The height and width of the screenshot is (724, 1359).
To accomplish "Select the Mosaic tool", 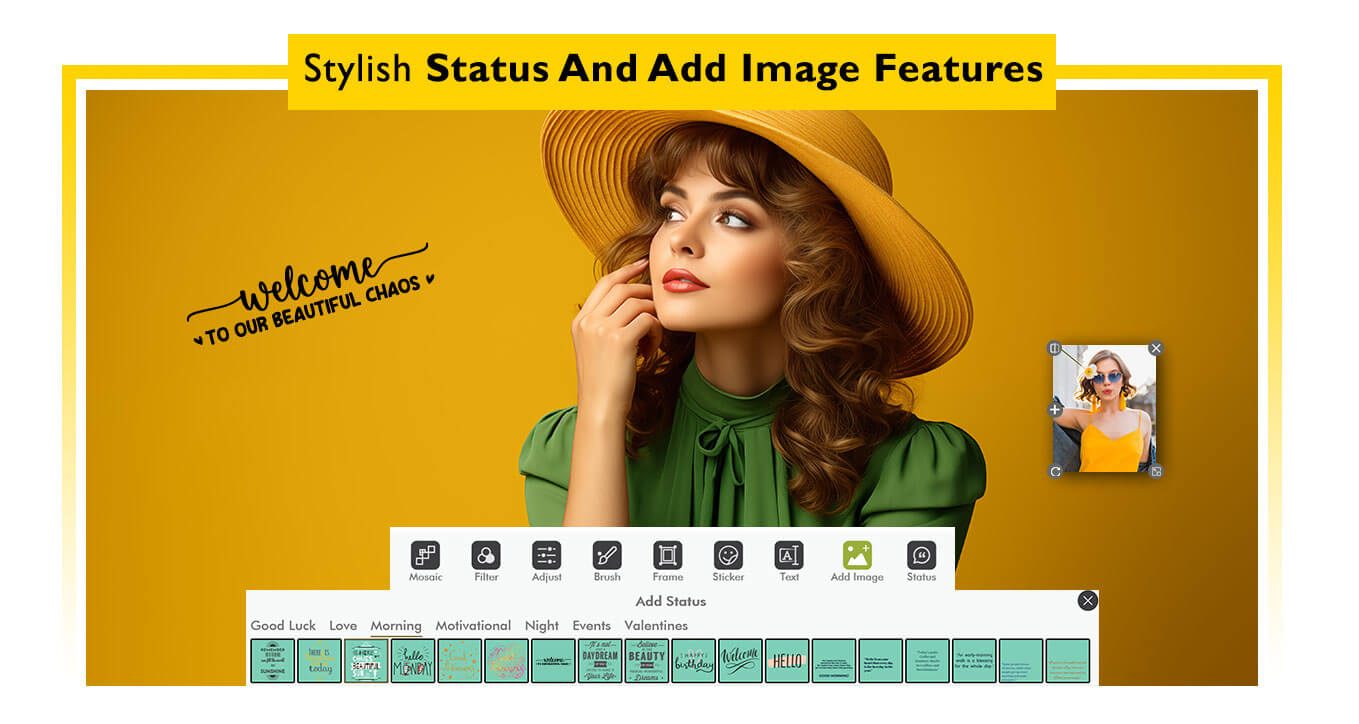I will (425, 556).
